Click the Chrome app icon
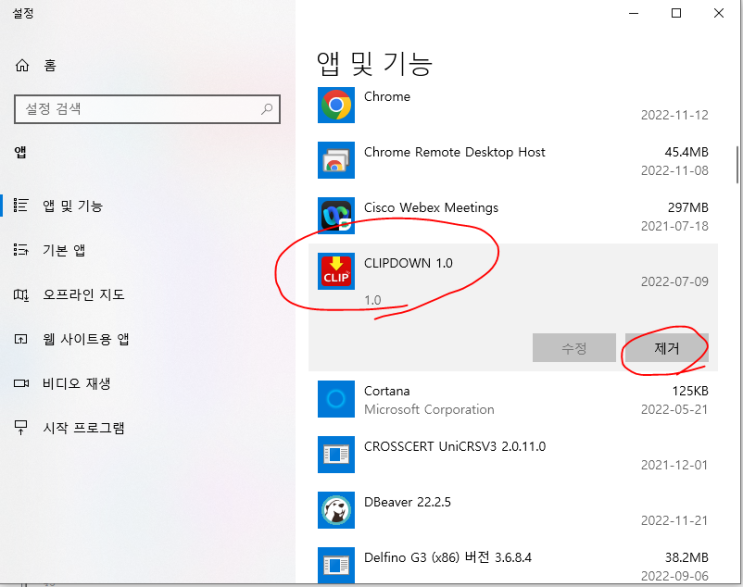 336,105
